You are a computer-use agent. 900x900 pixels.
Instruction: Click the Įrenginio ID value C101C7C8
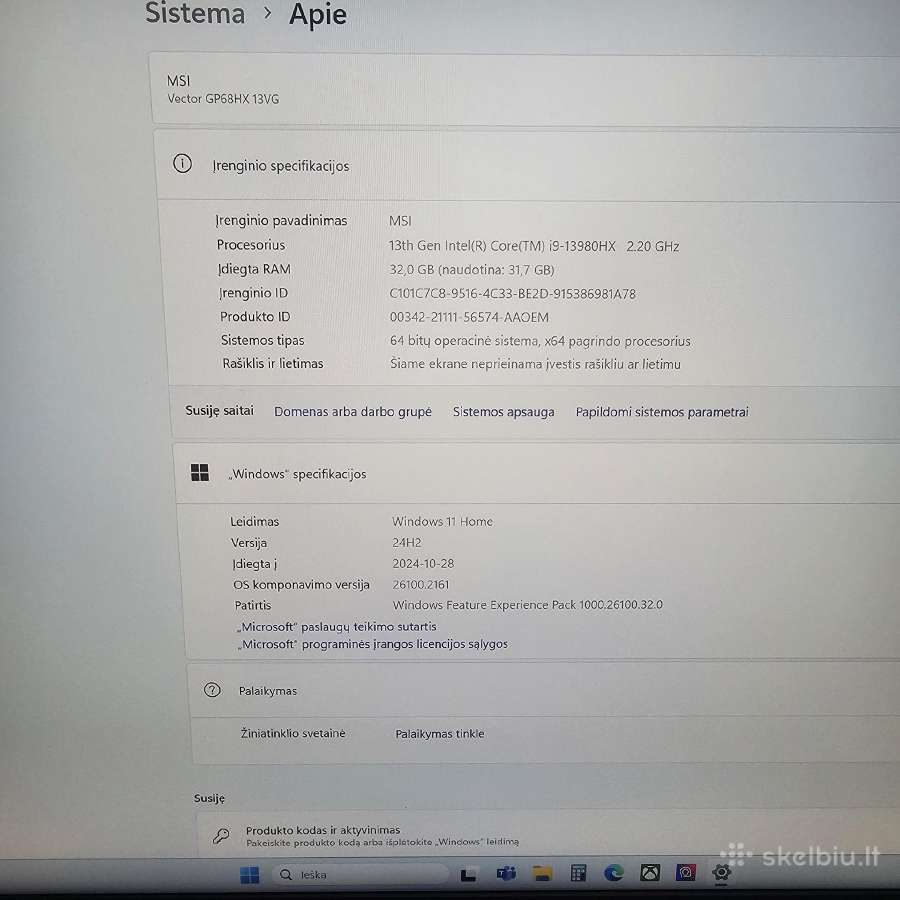coord(513,294)
